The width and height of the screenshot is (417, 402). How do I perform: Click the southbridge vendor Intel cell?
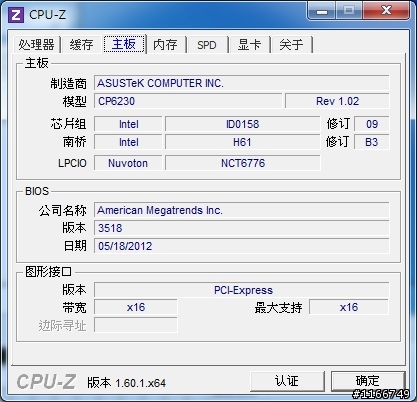click(x=128, y=142)
